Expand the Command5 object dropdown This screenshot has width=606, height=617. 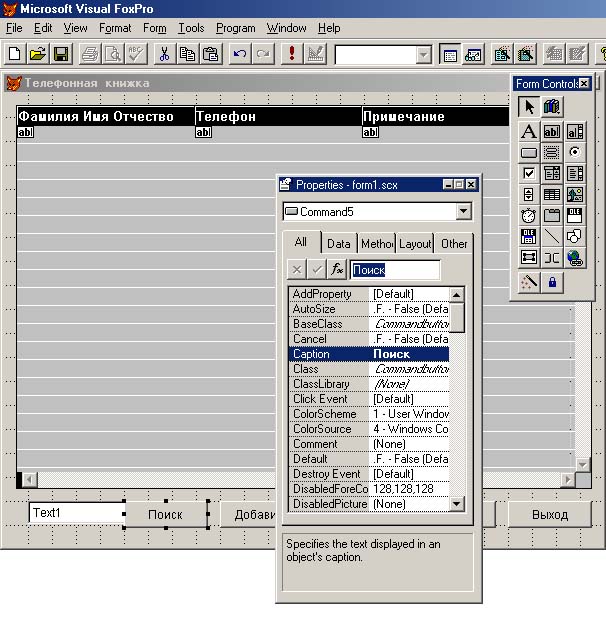(x=464, y=212)
